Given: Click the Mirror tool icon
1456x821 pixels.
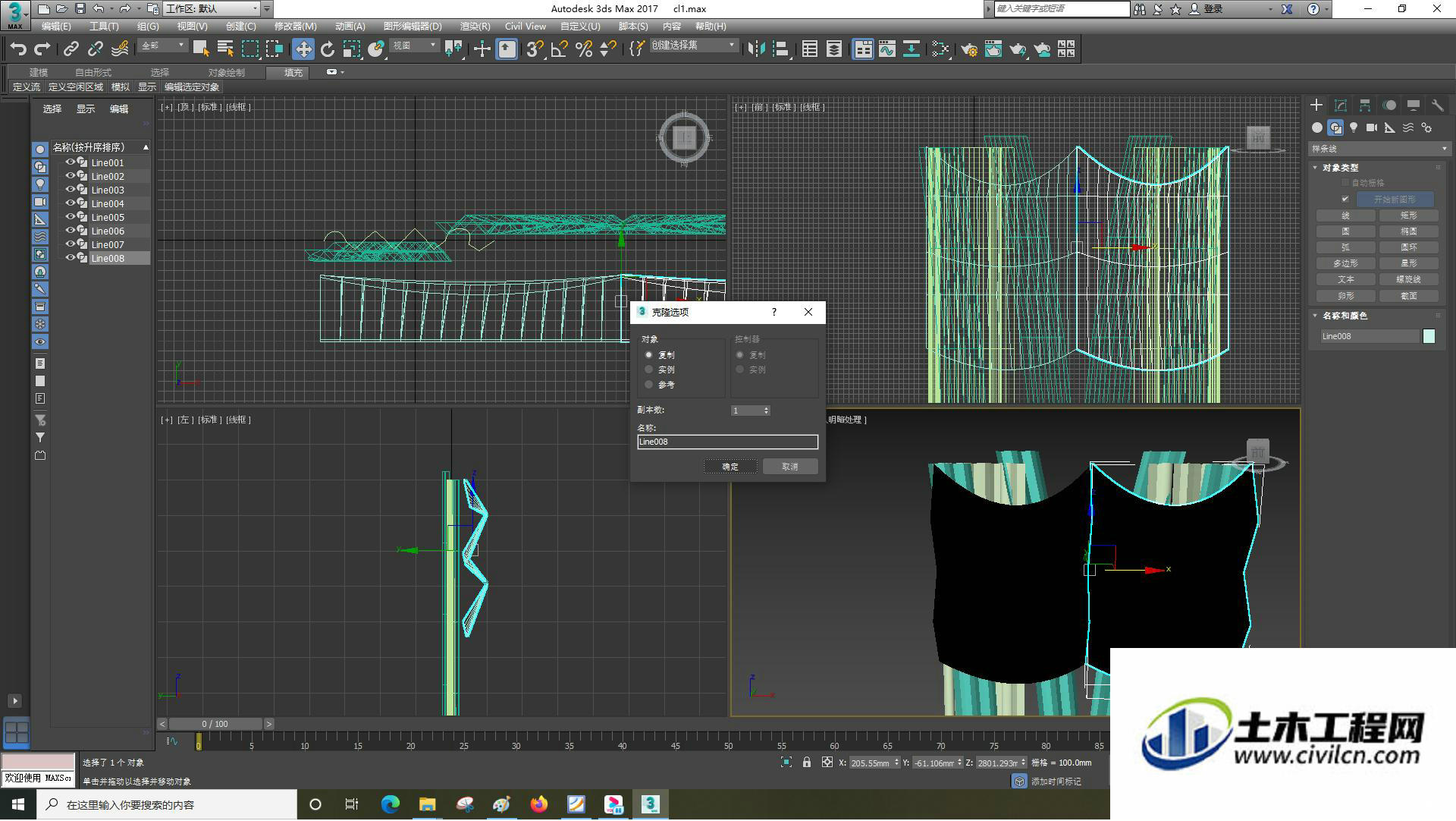Looking at the screenshot, I should click(x=756, y=49).
